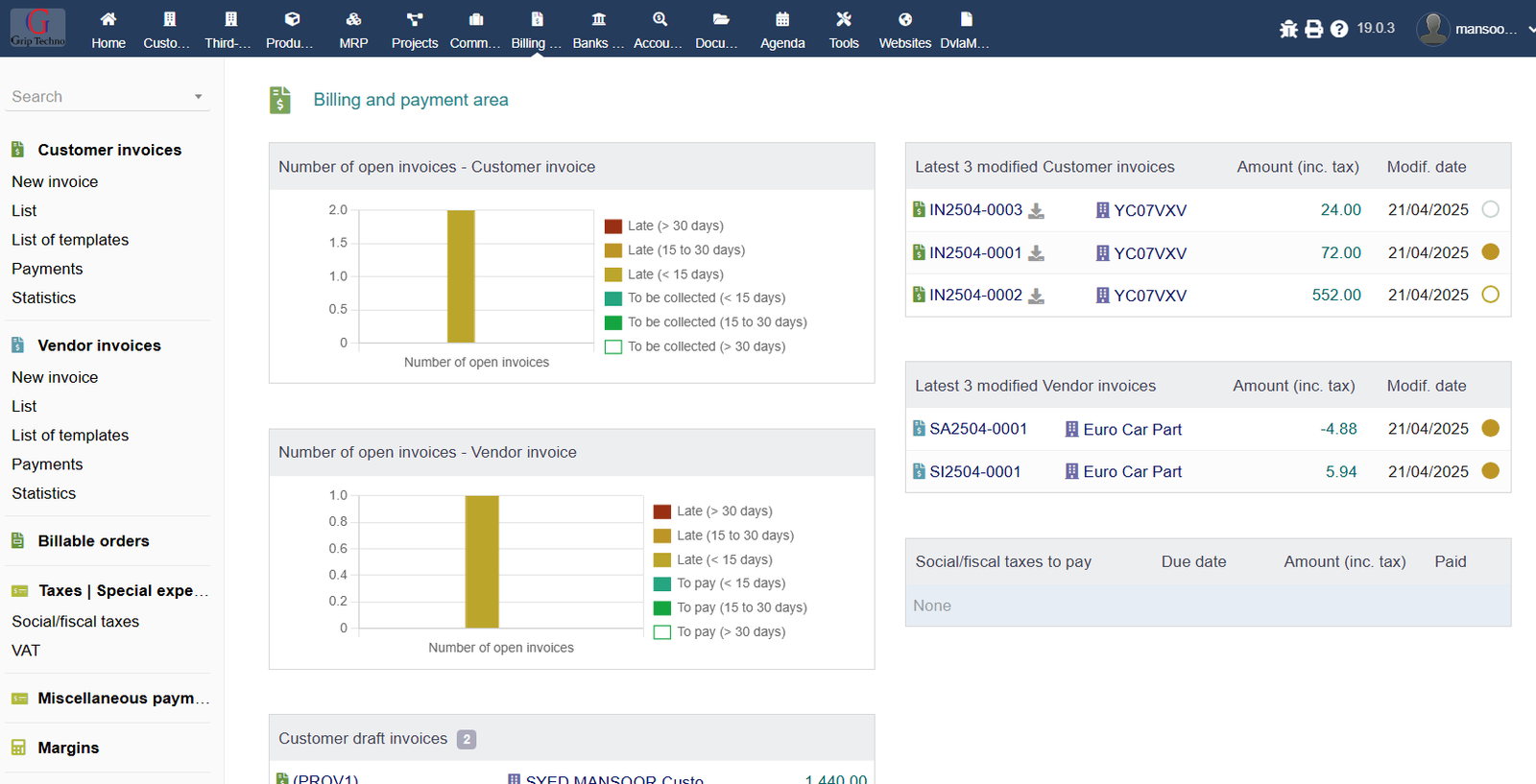Click the bug report icon
The image size is (1536, 784).
[x=1288, y=29]
